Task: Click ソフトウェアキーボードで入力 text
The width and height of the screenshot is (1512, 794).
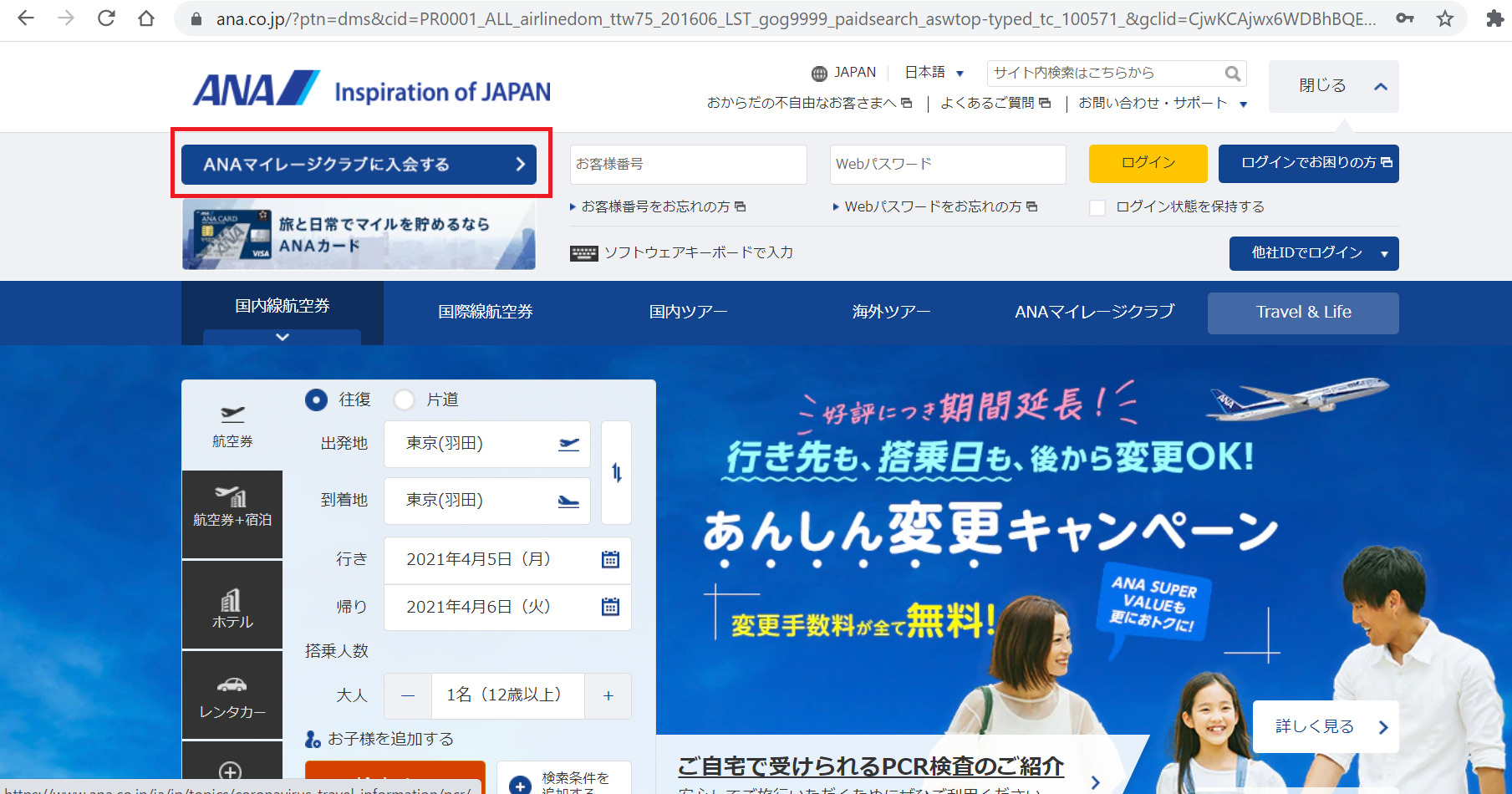Action: [x=698, y=253]
